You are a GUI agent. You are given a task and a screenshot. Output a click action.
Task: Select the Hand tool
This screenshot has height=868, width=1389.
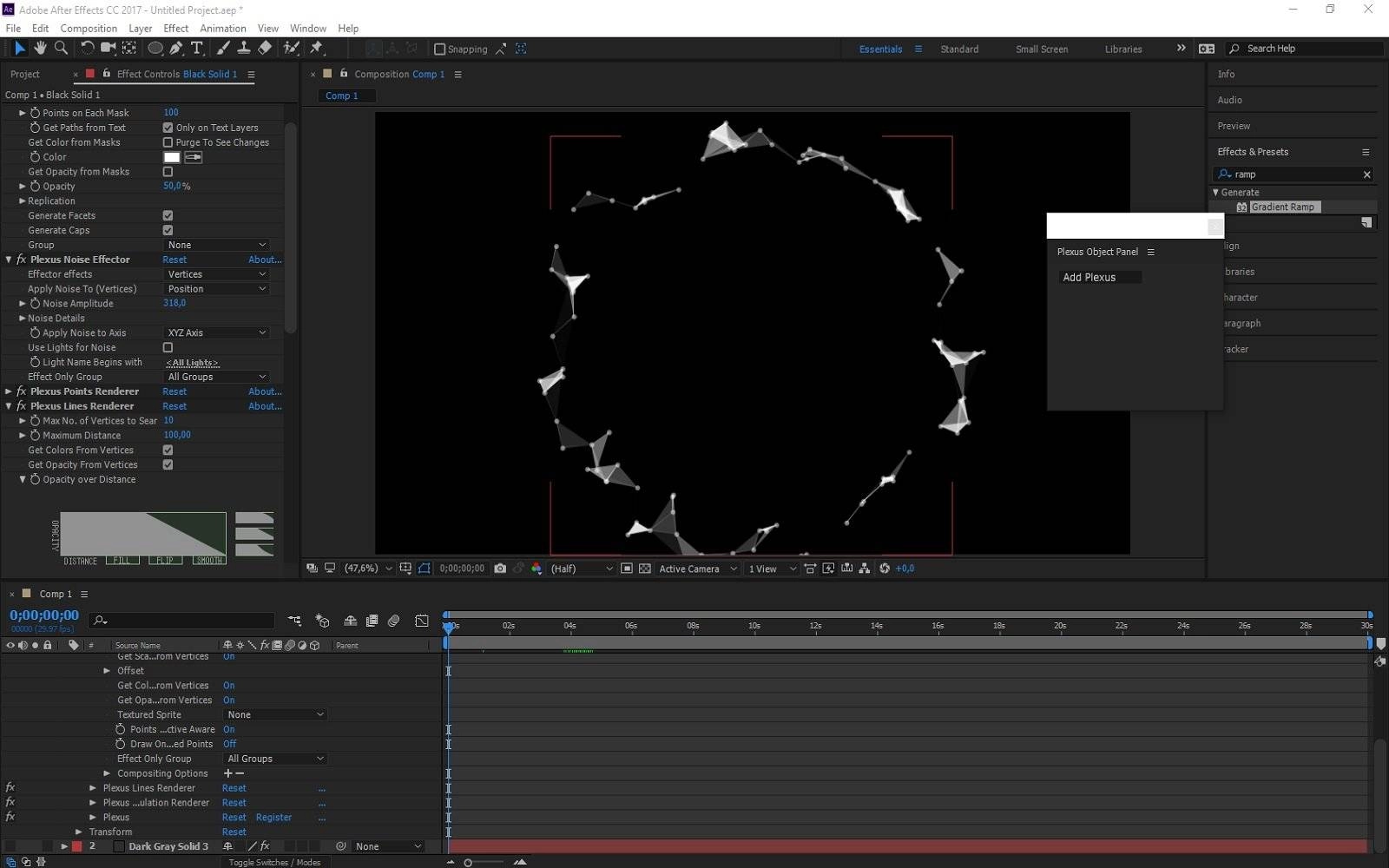(x=41, y=49)
